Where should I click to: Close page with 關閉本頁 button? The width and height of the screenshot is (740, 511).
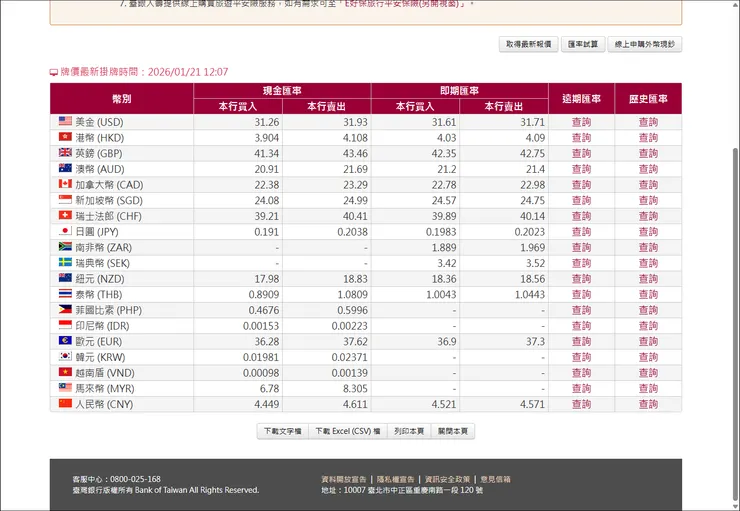click(453, 431)
